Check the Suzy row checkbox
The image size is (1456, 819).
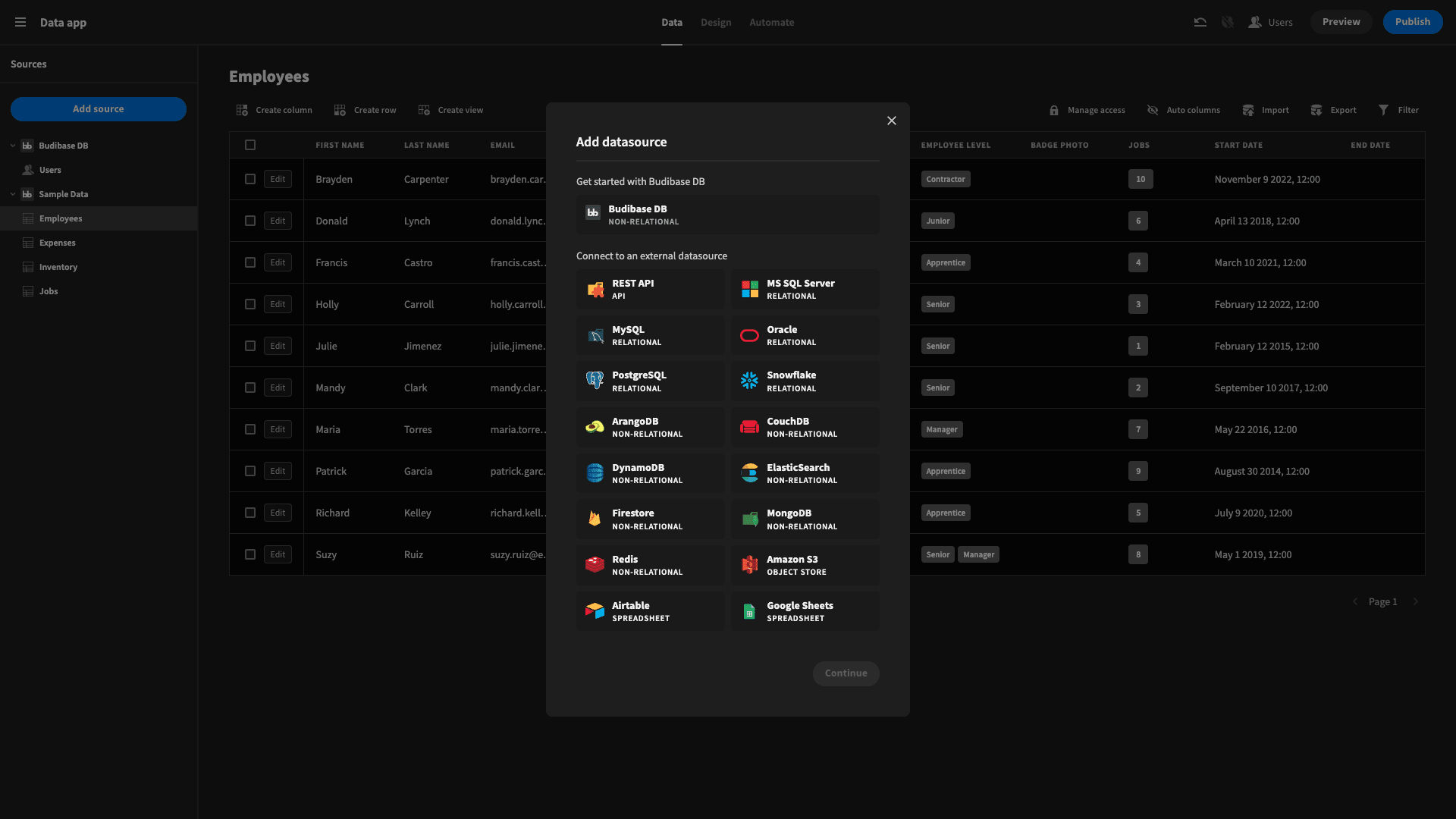pyautogui.click(x=250, y=554)
